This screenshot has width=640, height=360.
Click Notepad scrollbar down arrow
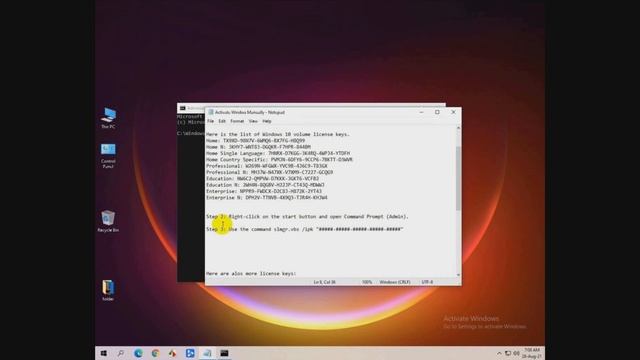pyautogui.click(x=458, y=275)
